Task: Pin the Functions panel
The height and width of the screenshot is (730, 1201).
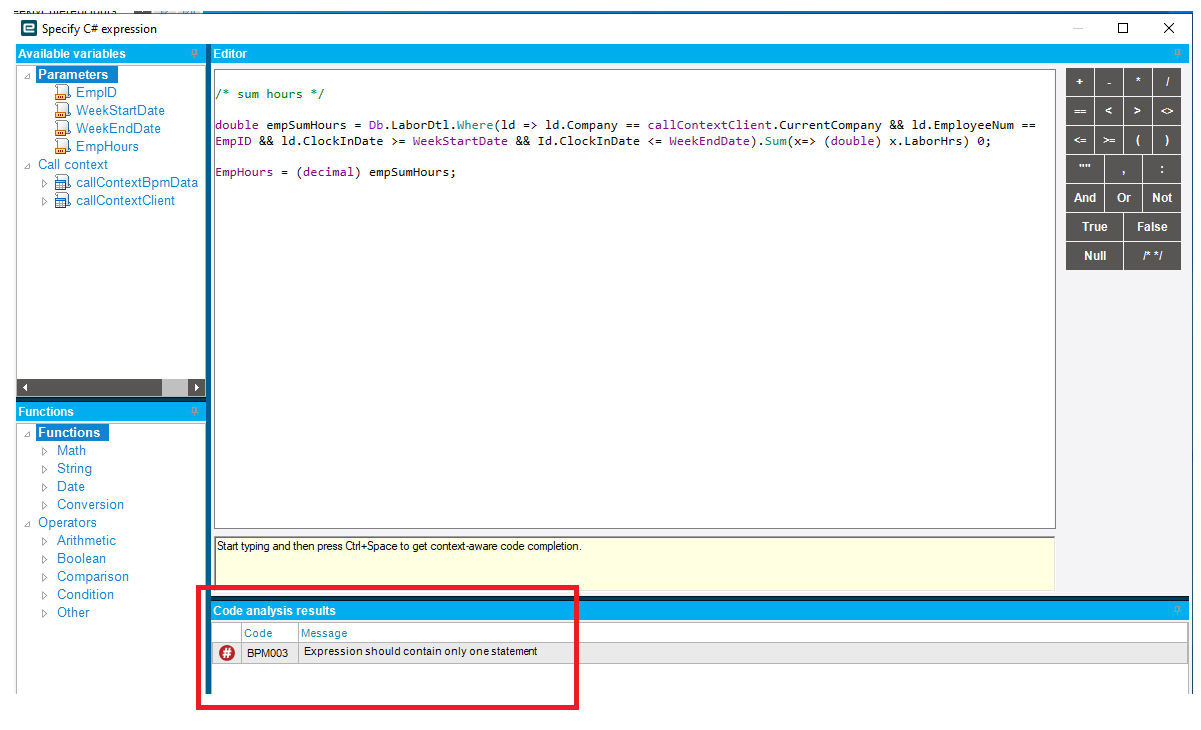Action: [194, 412]
